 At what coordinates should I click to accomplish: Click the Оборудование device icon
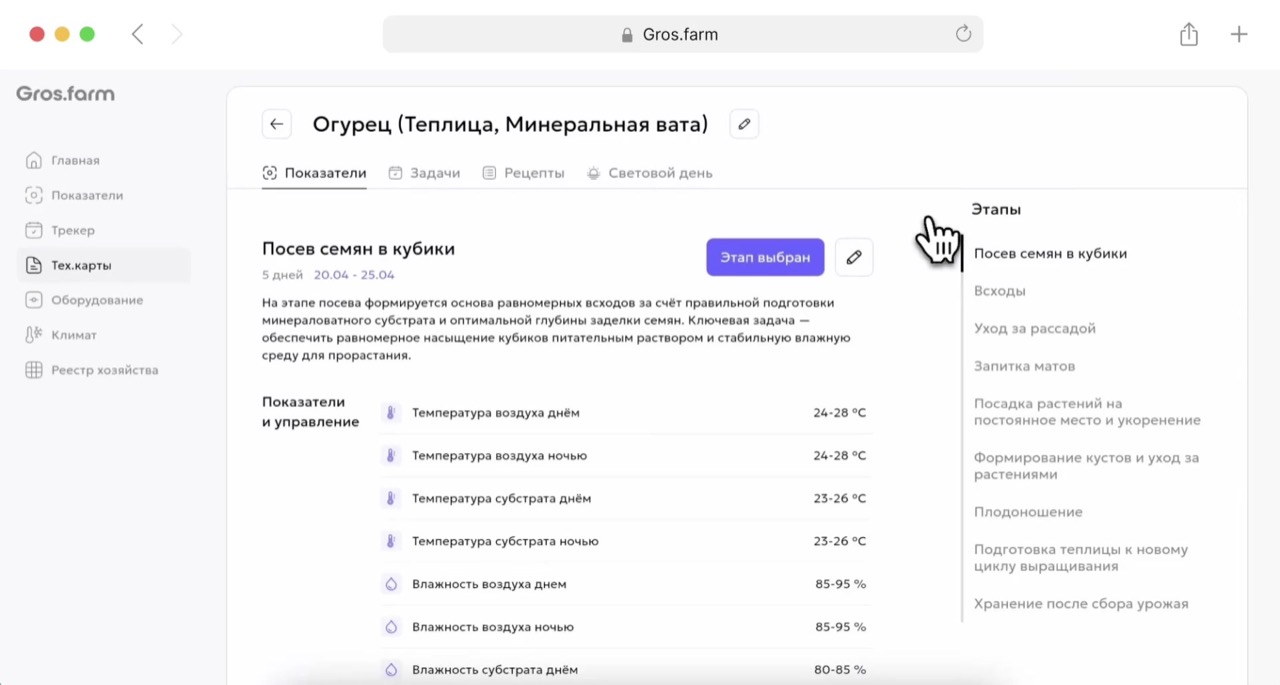34,300
